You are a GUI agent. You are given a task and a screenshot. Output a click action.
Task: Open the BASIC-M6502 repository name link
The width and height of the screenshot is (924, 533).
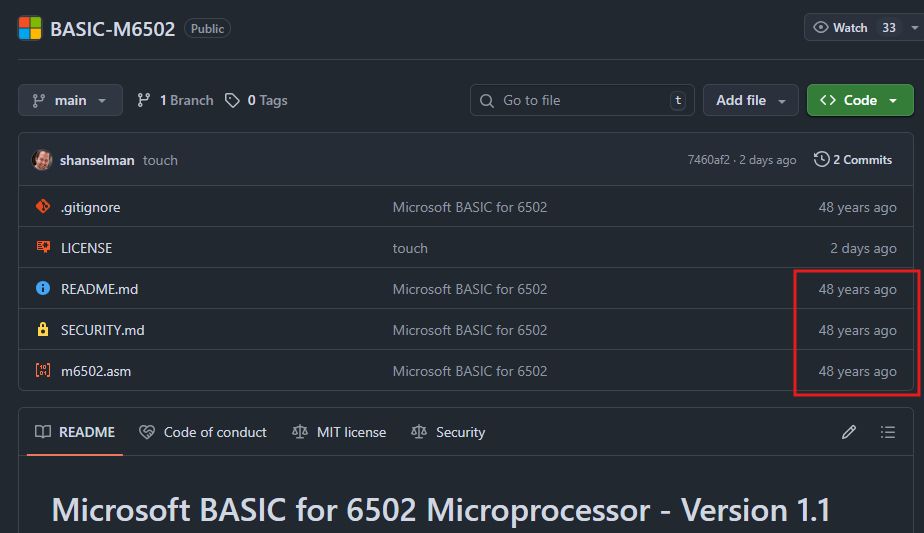[113, 29]
